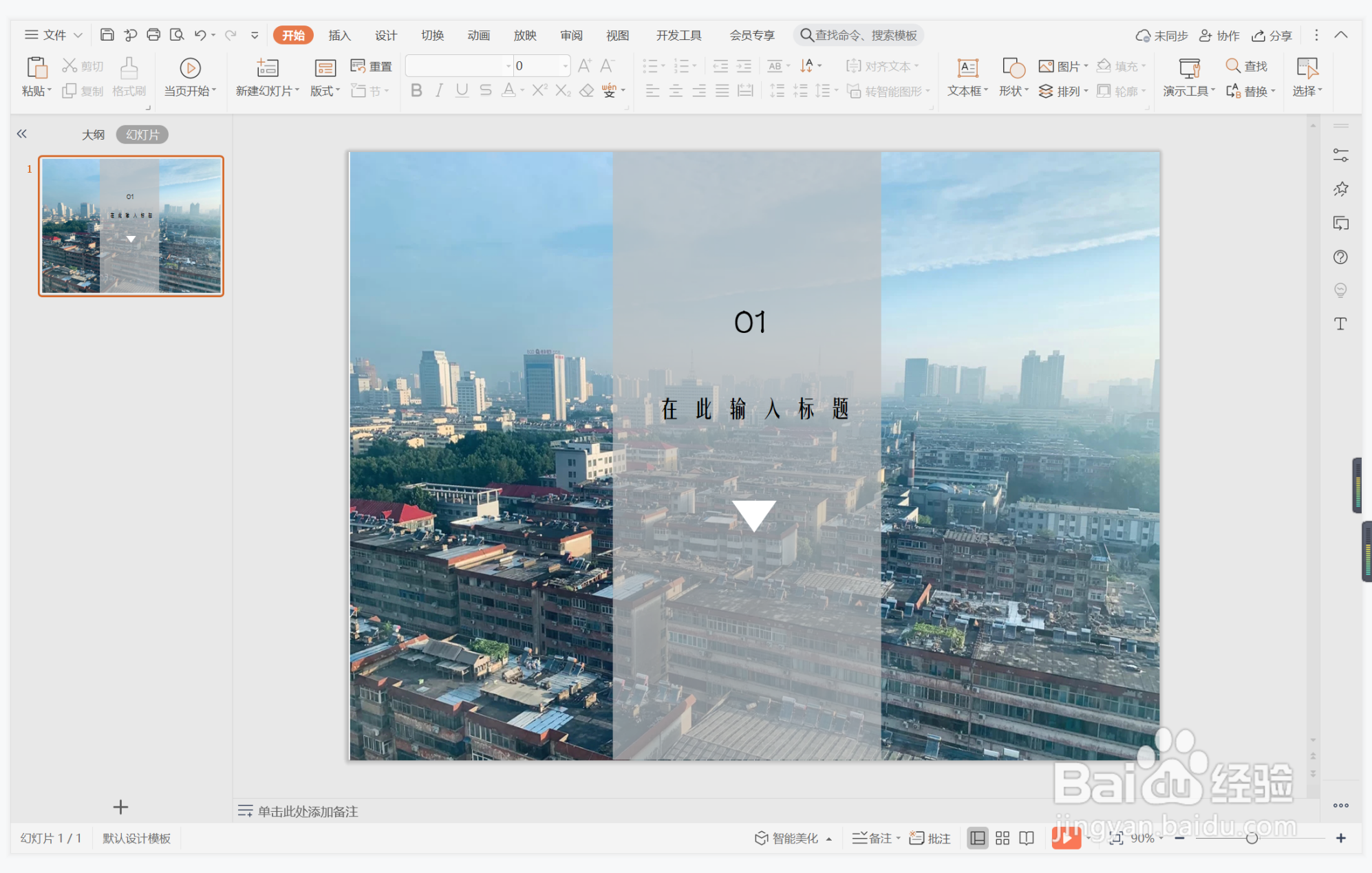The height and width of the screenshot is (873, 1372).
Task: Click the Save icon in the quick toolbar
Action: pos(107,34)
